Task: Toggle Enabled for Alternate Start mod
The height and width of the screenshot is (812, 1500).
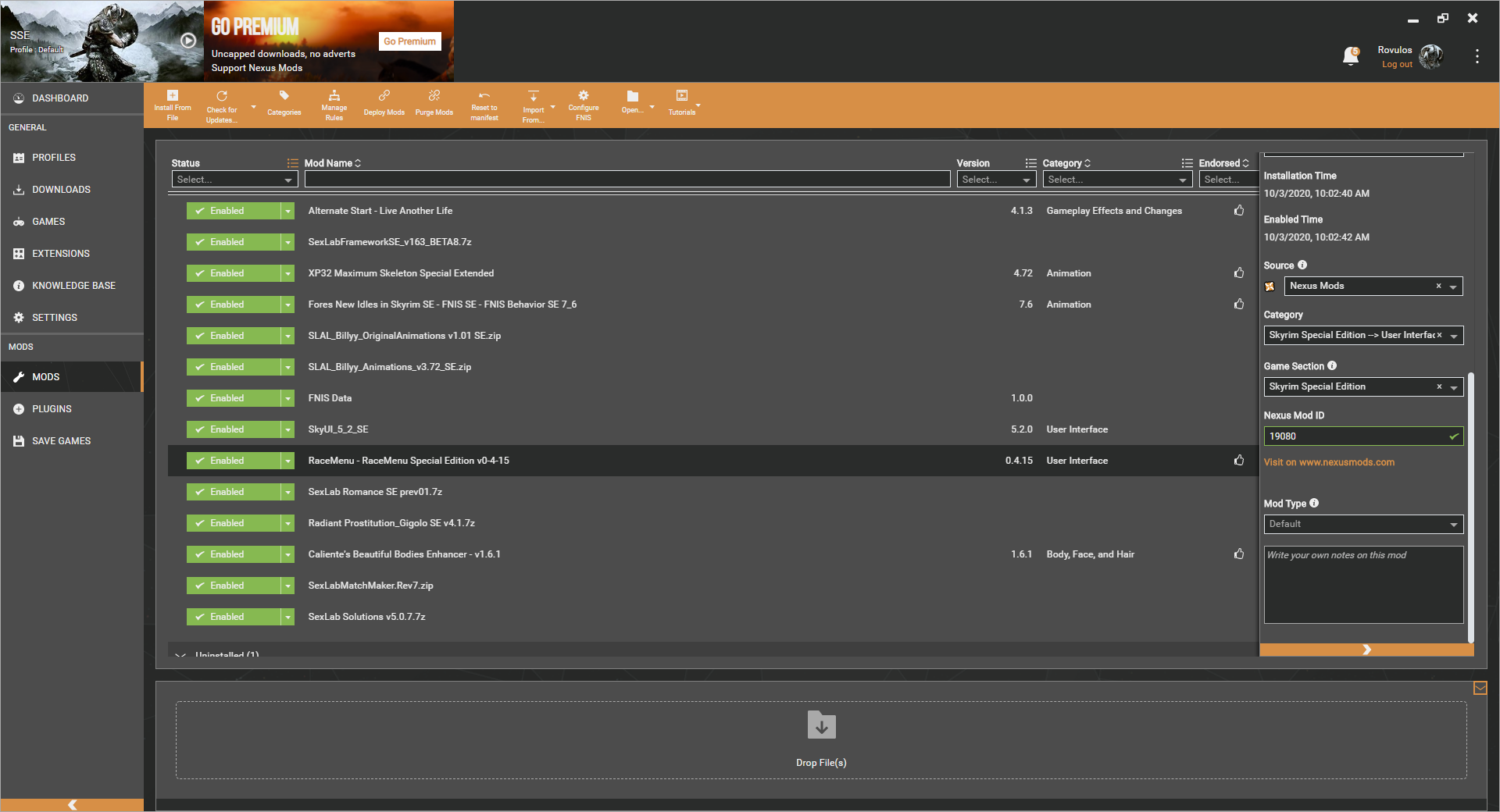Action: pyautogui.click(x=234, y=211)
